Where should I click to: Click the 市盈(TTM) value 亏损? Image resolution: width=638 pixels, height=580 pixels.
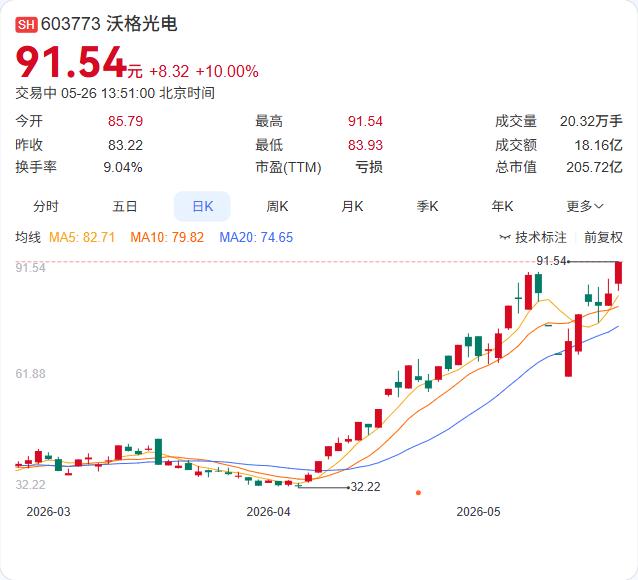point(369,167)
